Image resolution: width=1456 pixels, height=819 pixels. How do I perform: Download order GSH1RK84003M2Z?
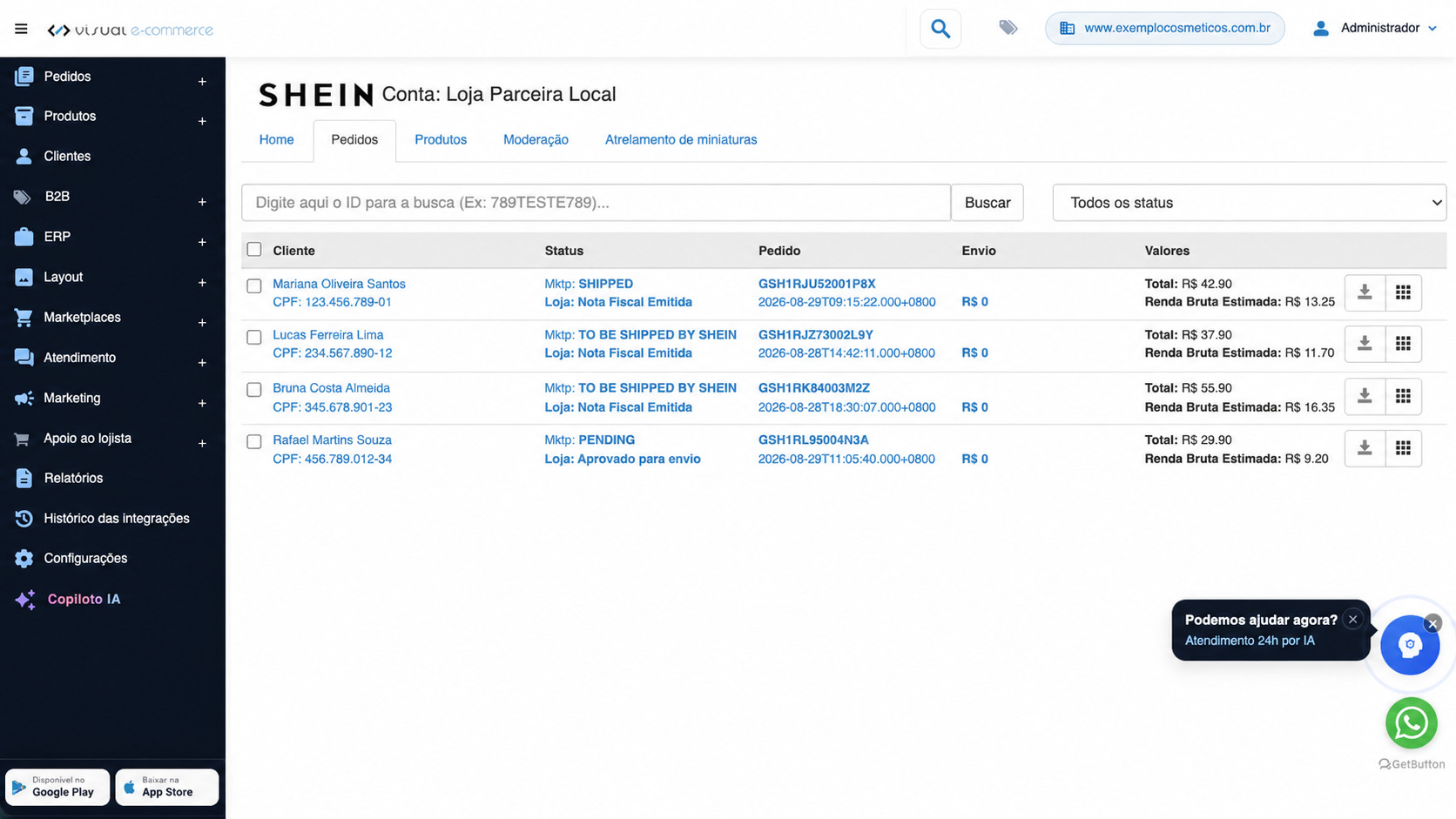tap(1365, 397)
